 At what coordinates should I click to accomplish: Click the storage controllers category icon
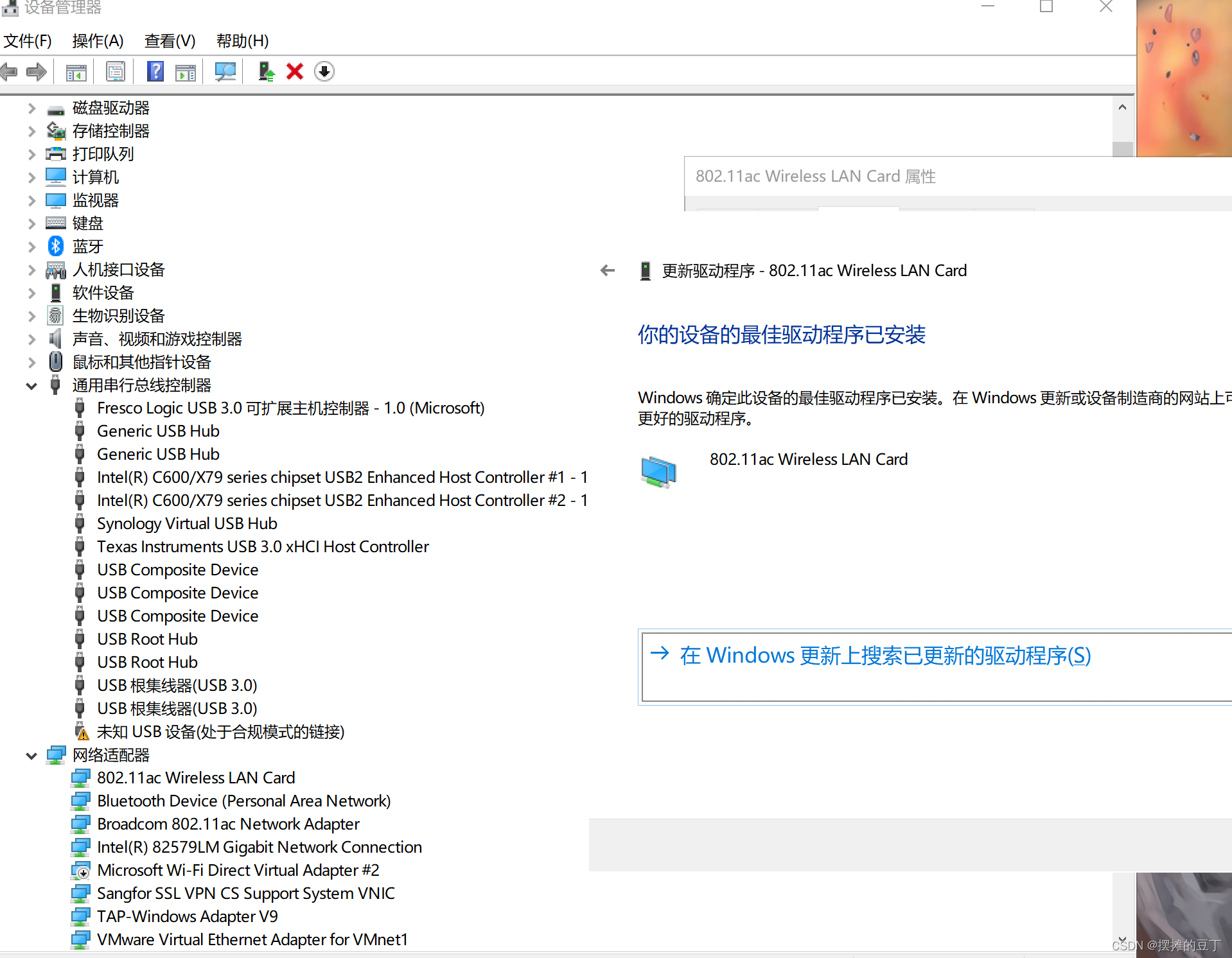pos(56,130)
